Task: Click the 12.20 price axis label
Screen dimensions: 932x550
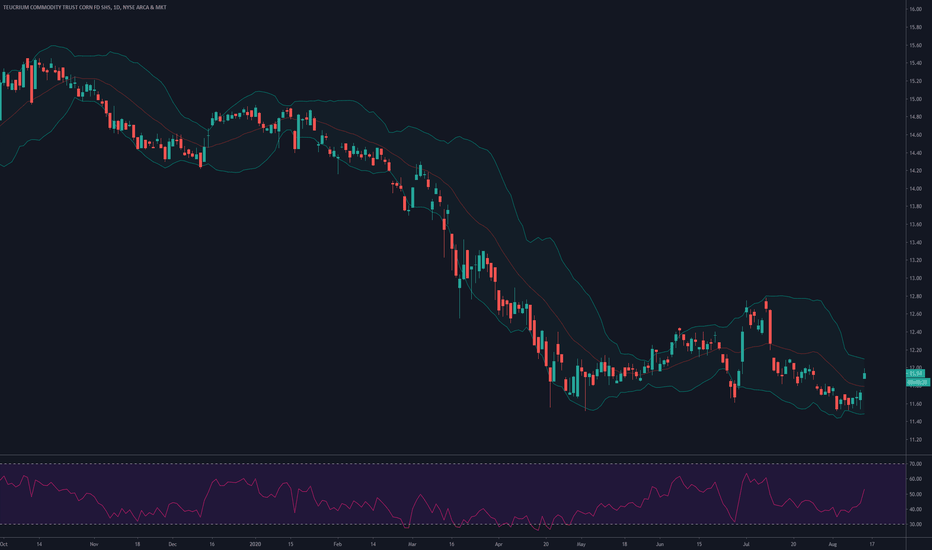Action: click(x=915, y=350)
